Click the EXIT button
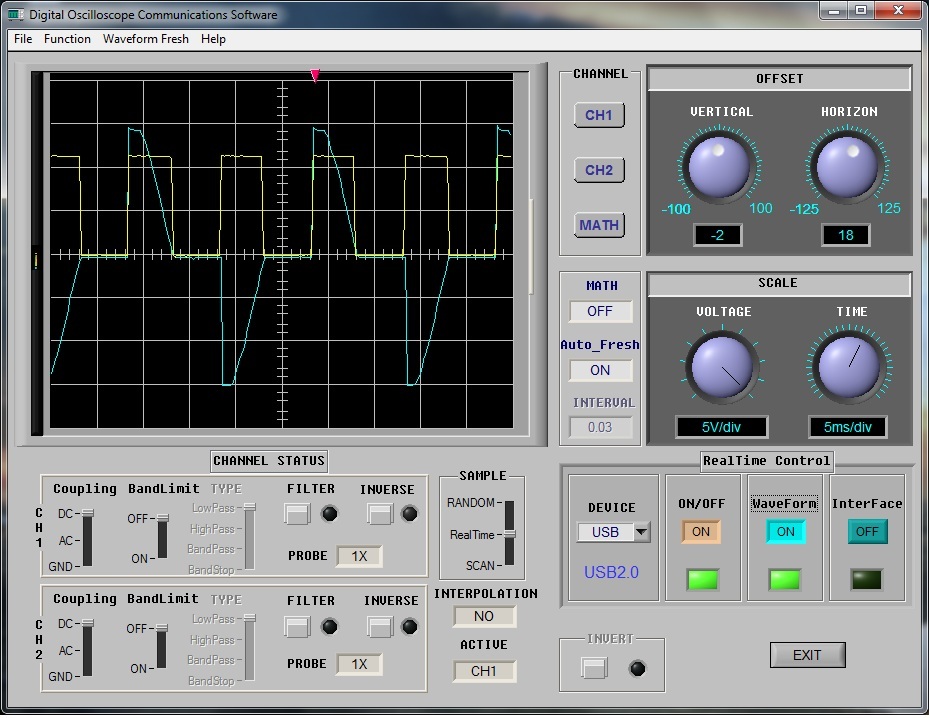Screen dimensions: 929x718 pos(807,655)
